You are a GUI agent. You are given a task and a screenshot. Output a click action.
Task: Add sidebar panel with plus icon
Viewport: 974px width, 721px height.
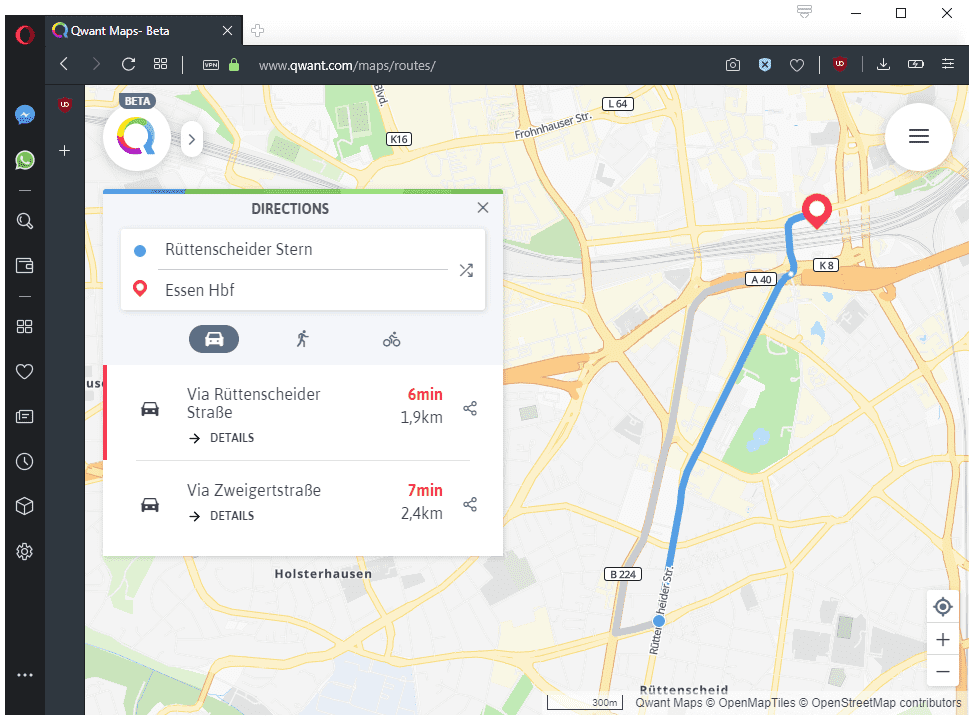(65, 150)
